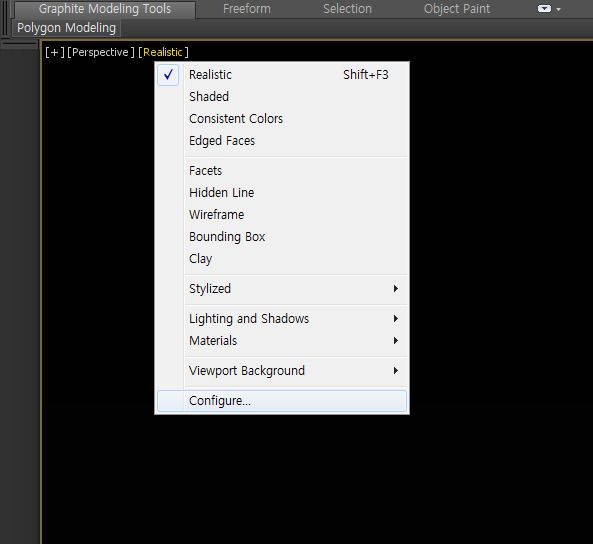Open the ribbon display options dropdown arrow
The height and width of the screenshot is (544, 593).
point(558,9)
